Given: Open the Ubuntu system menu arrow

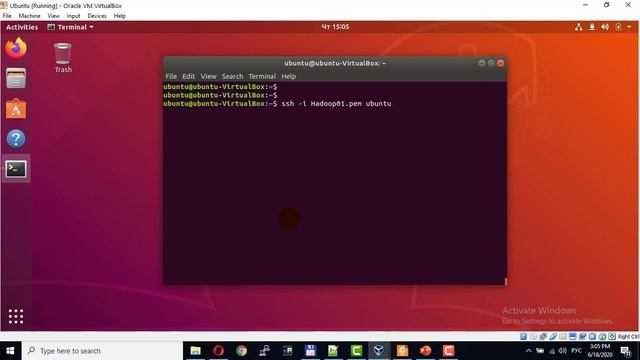Looking at the screenshot, I should click(629, 27).
